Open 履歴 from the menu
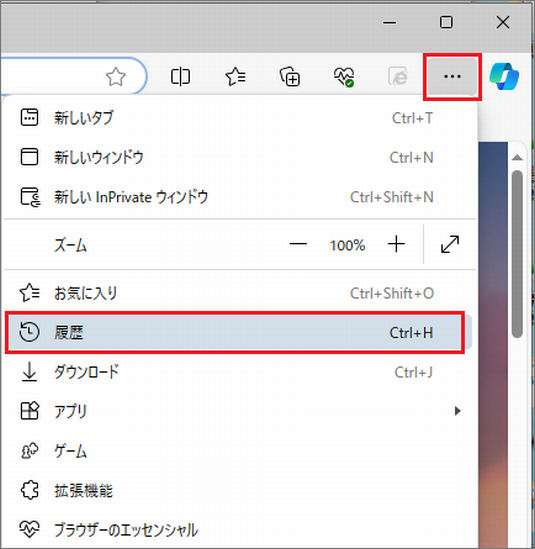The image size is (535, 549). click(x=240, y=332)
